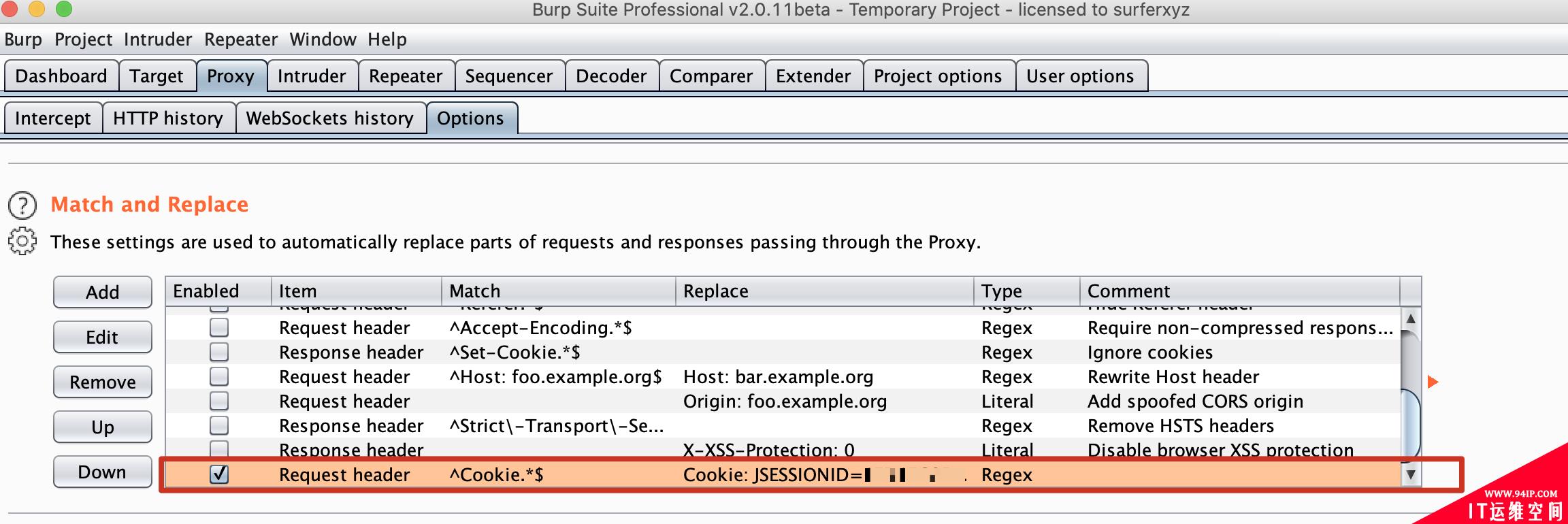Enable the Set-Cookie rule checkbox
This screenshot has width=1568, height=524.
(218, 353)
